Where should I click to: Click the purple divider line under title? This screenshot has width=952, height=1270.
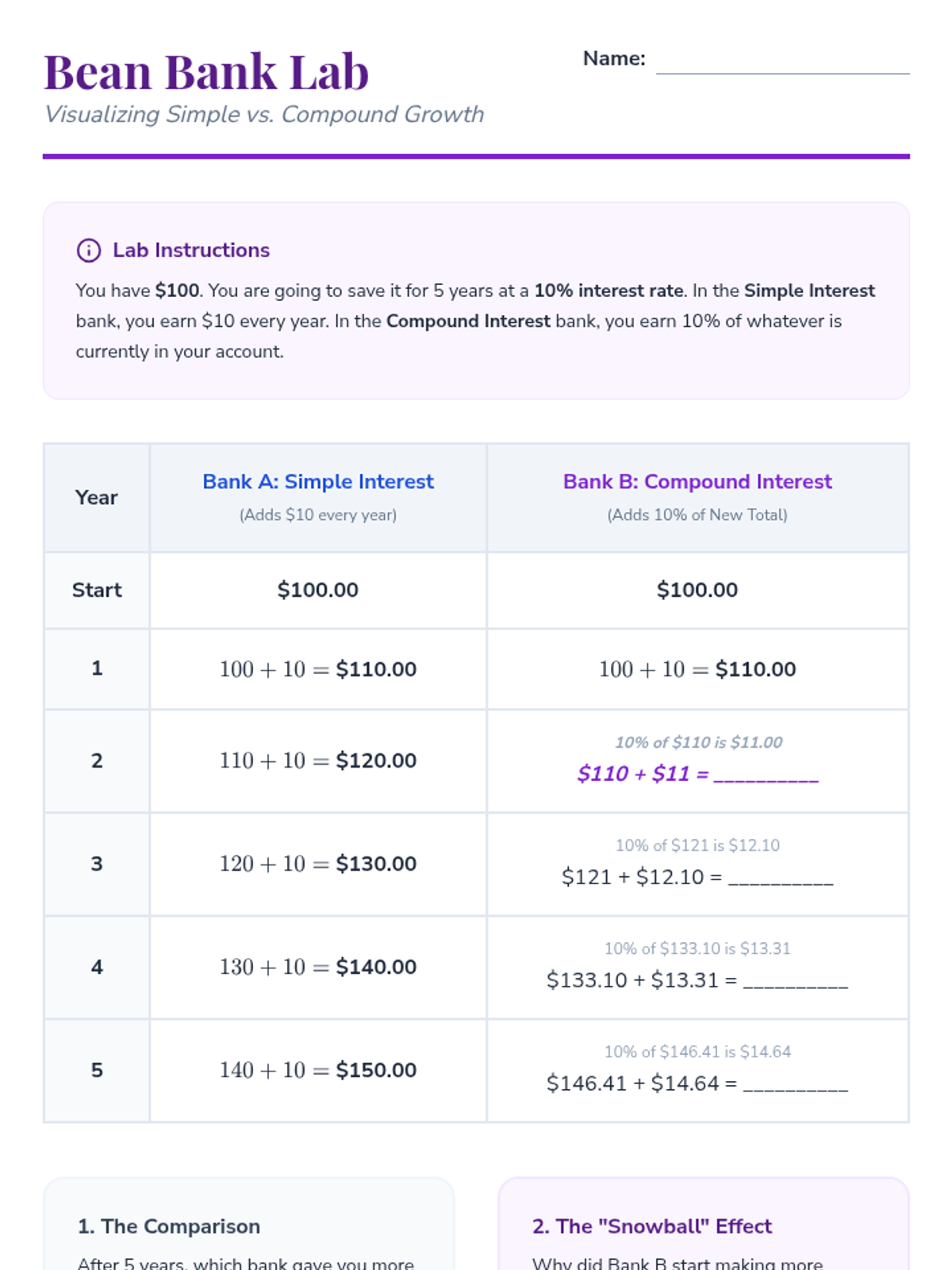pos(476,156)
